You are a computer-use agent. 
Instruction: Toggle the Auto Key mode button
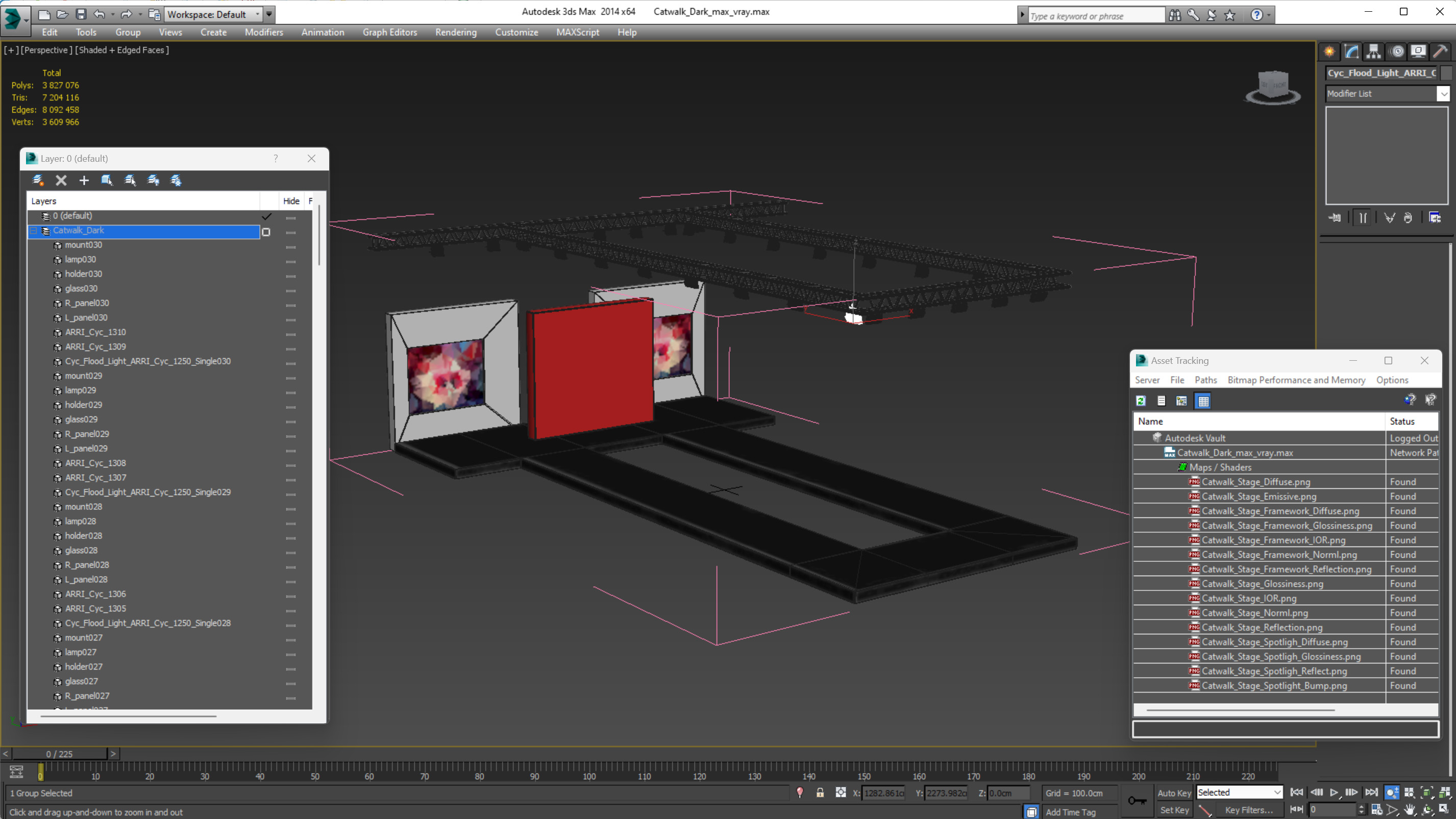[x=1174, y=793]
